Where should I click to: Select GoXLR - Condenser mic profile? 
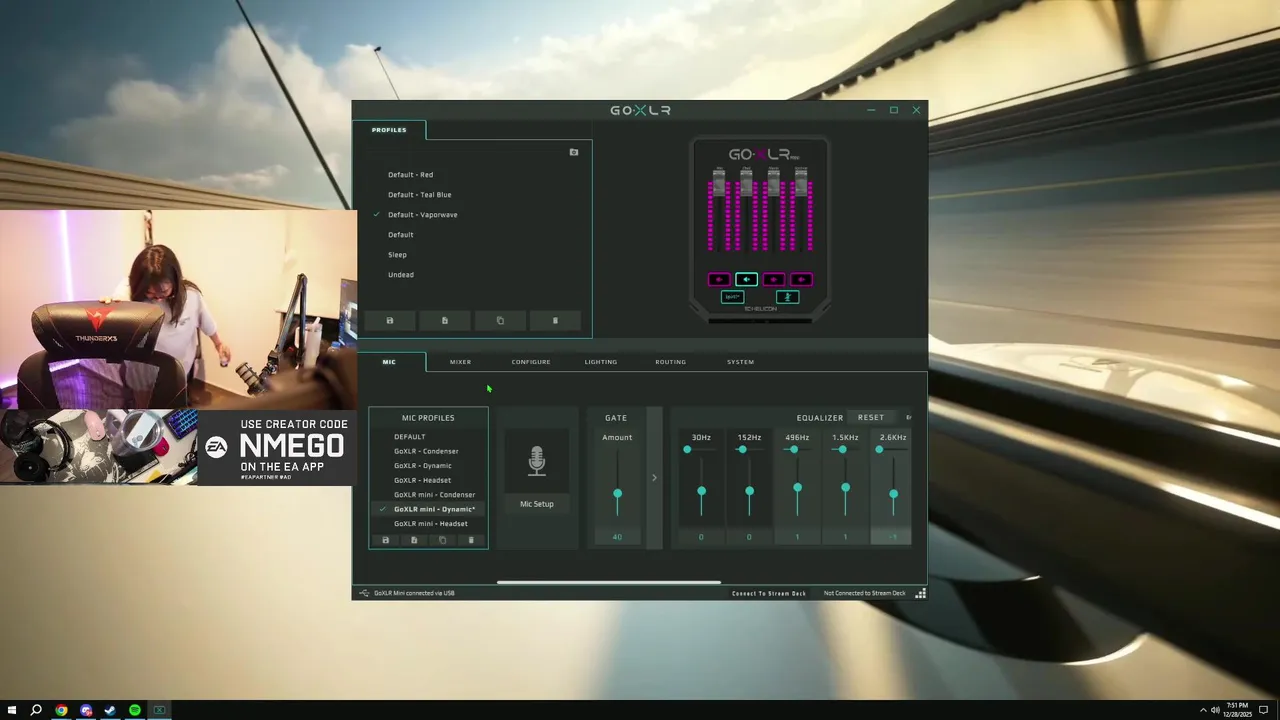(426, 451)
